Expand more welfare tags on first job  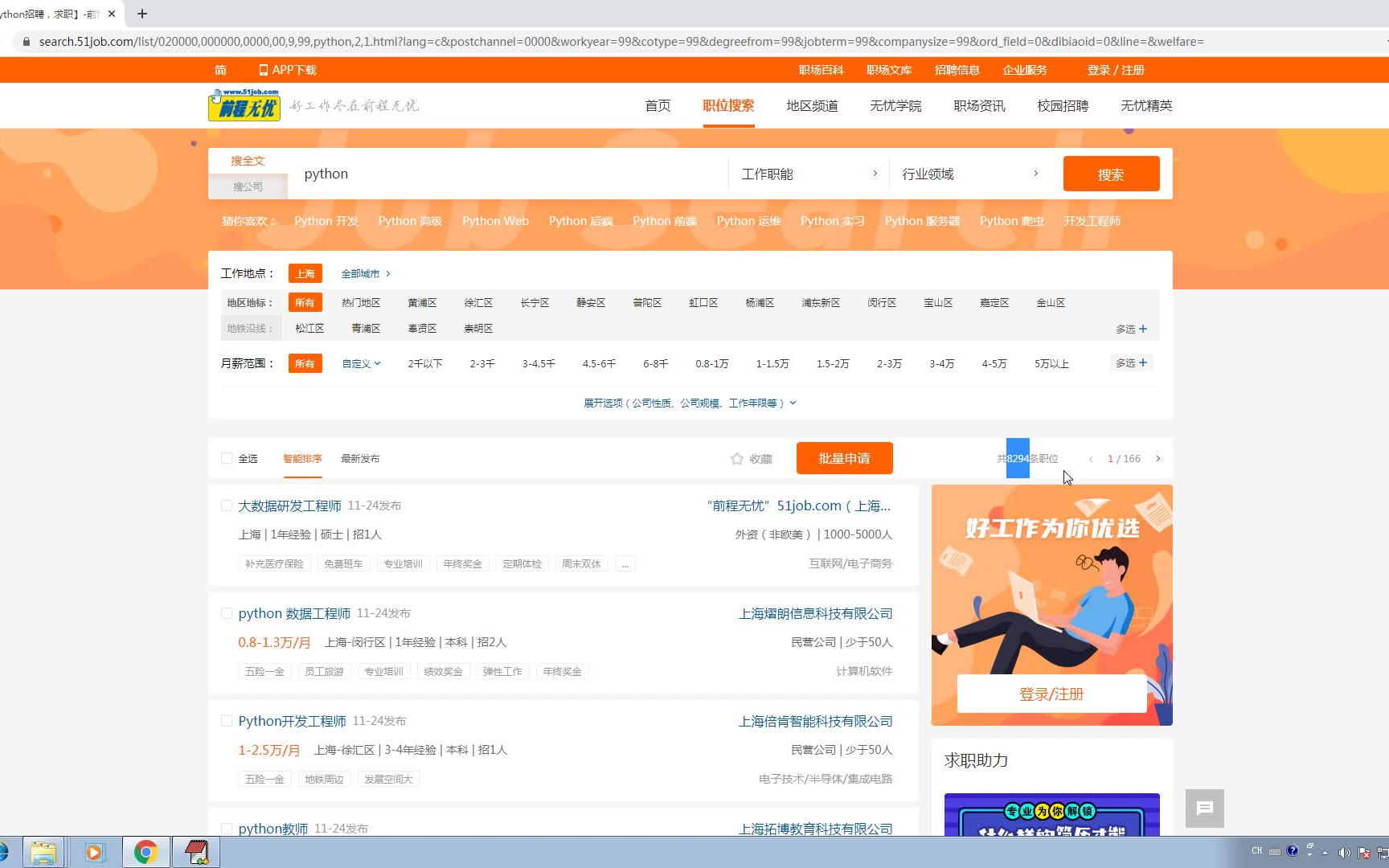click(625, 564)
